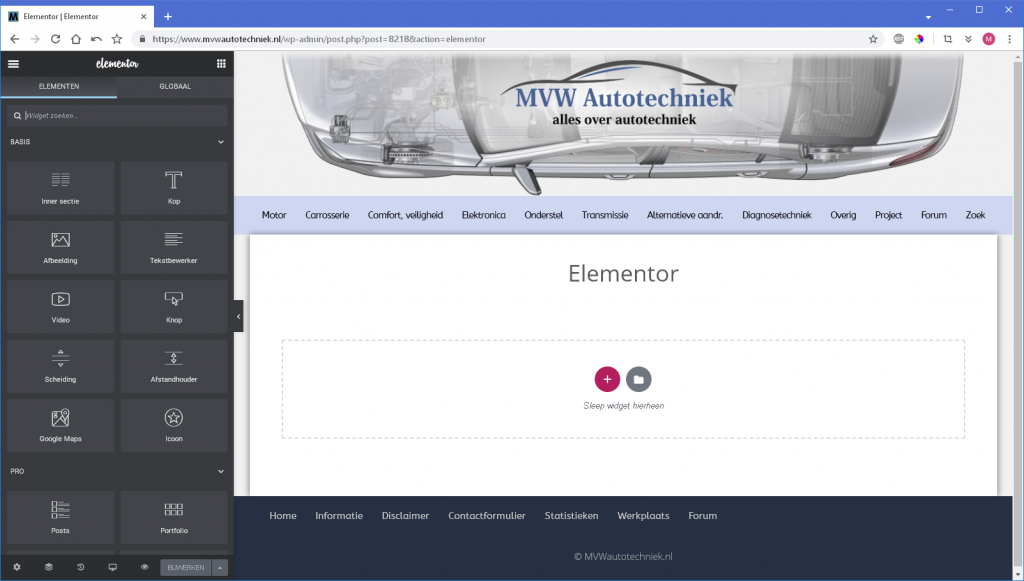Collapse the Elementor panel with the side arrow
Image resolution: width=1024 pixels, height=581 pixels.
pyautogui.click(x=238, y=317)
